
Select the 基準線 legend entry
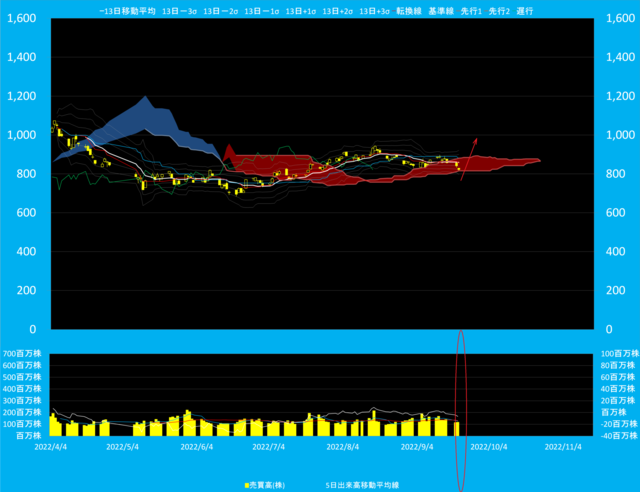441,11
